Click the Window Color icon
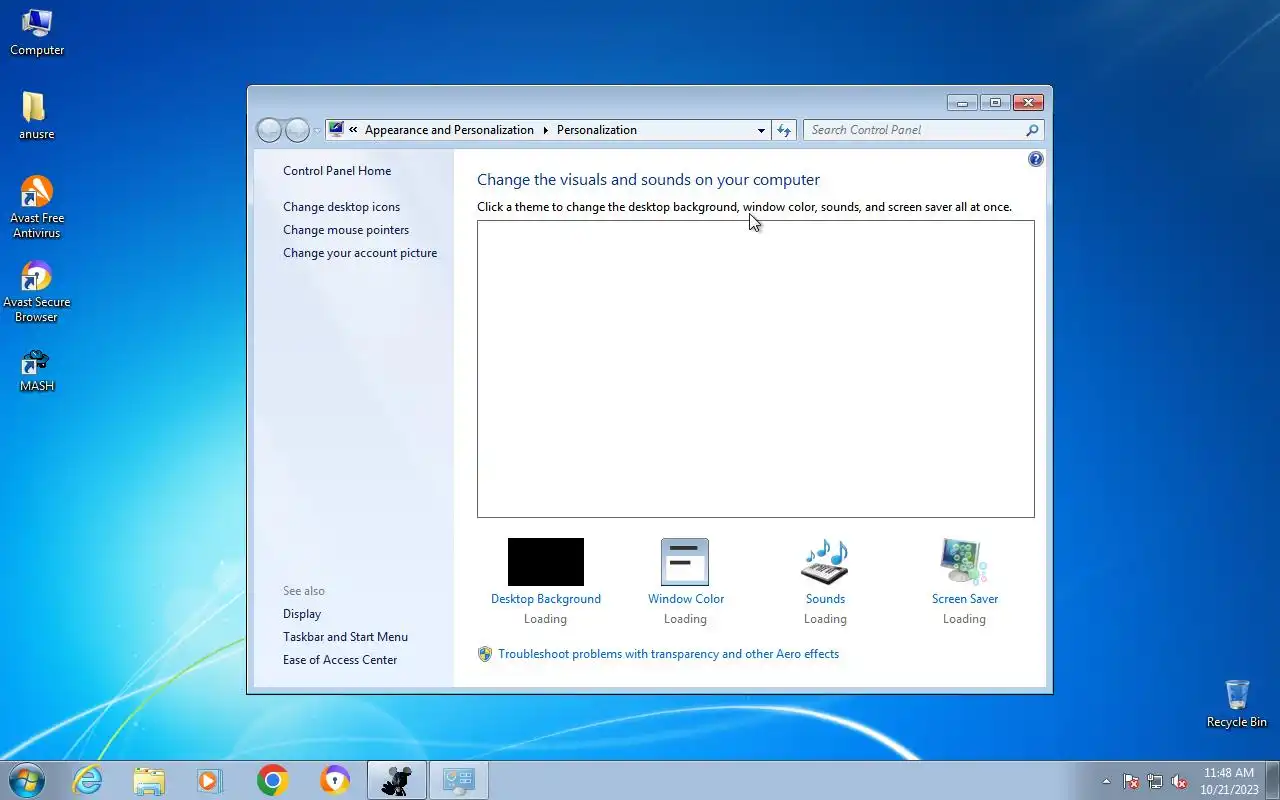This screenshot has width=1280, height=800. [x=685, y=562]
